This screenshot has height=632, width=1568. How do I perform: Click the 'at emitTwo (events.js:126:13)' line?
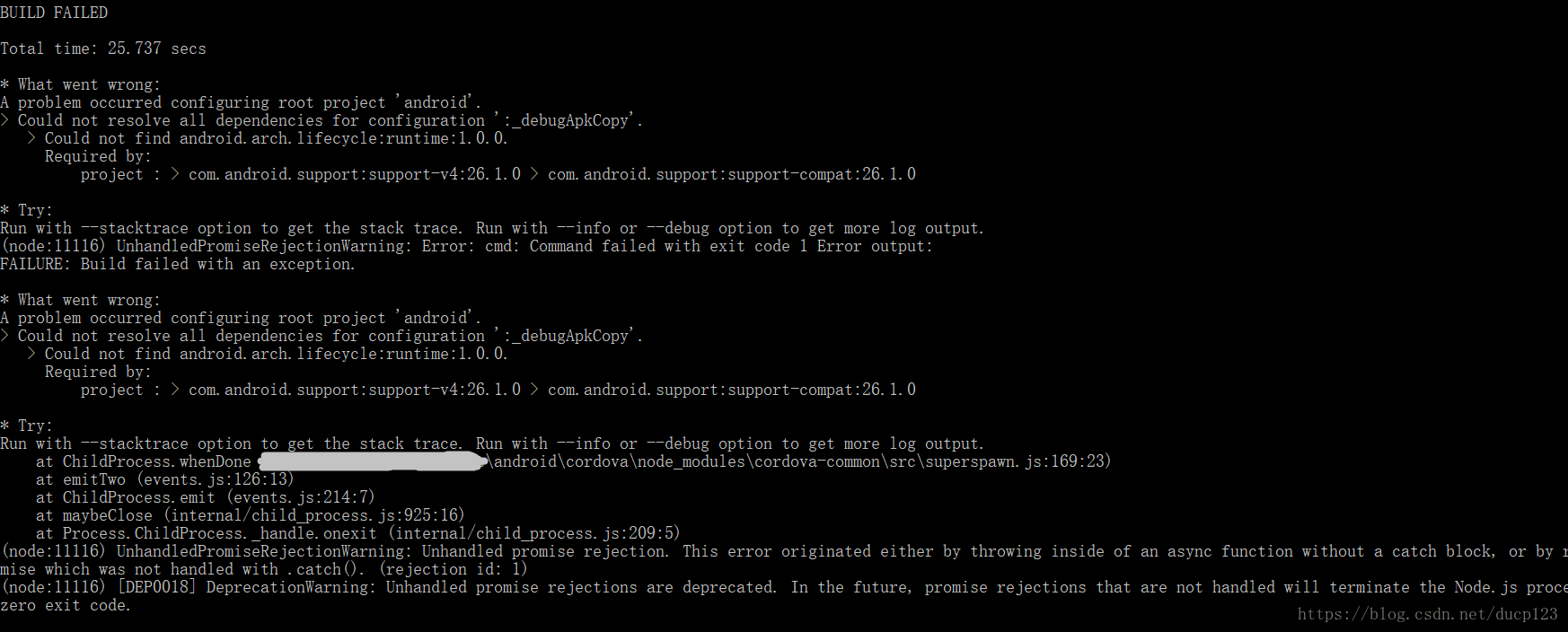(165, 479)
